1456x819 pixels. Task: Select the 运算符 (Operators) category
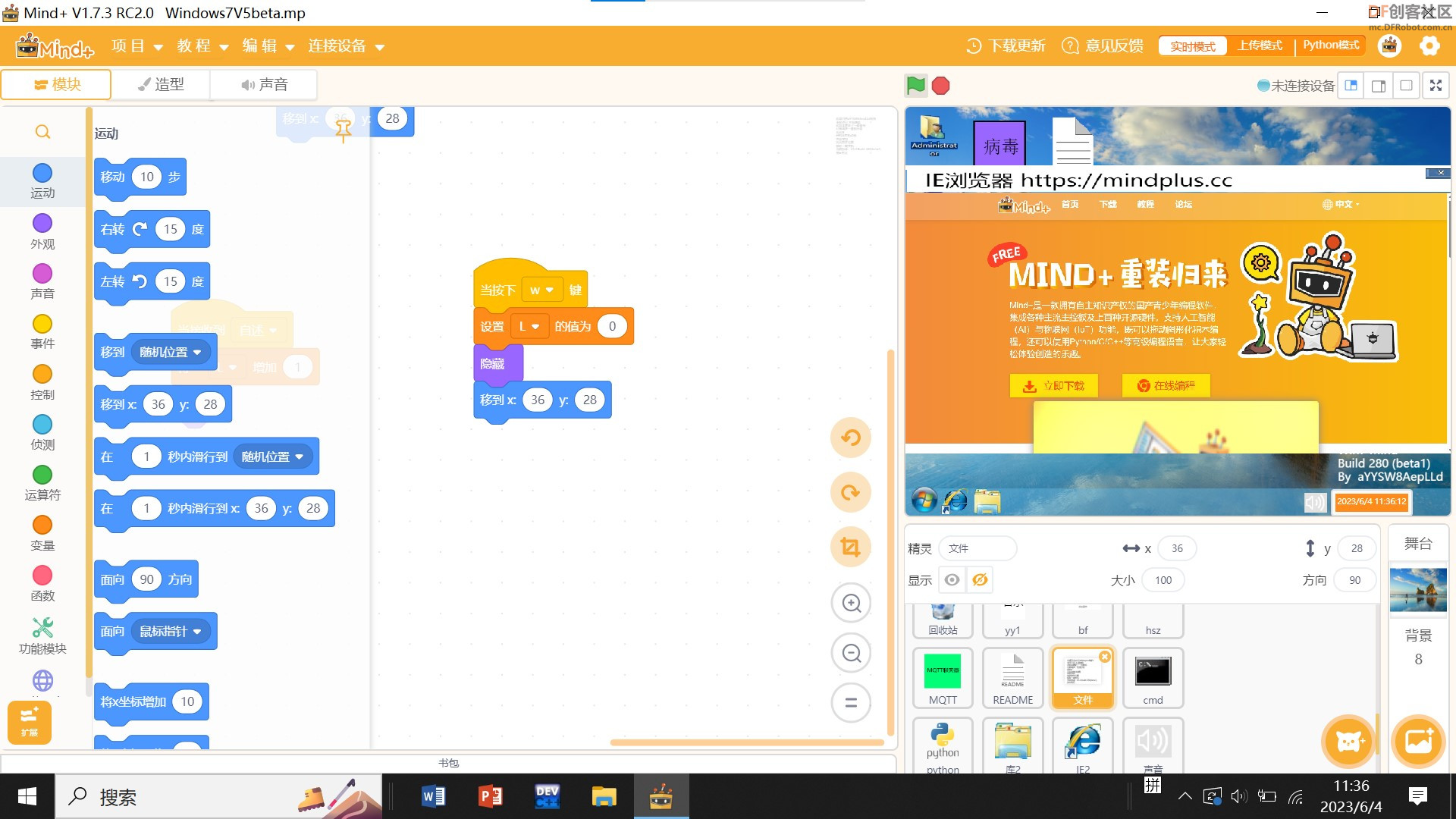click(x=42, y=484)
